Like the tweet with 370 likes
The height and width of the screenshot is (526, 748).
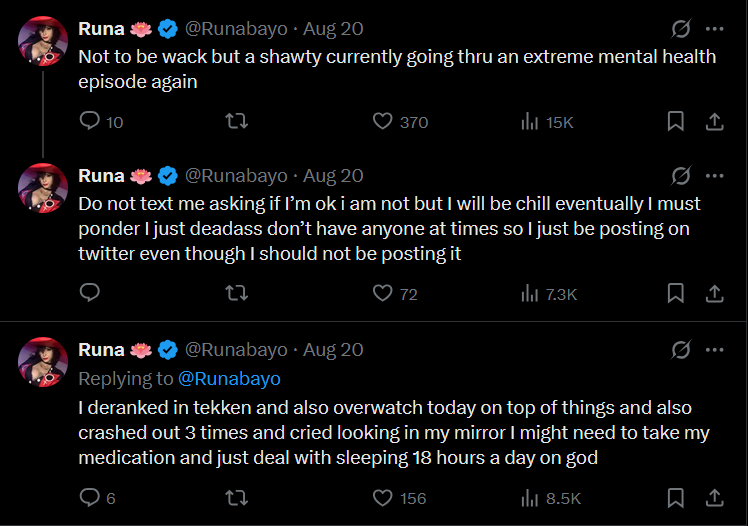pyautogui.click(x=382, y=122)
